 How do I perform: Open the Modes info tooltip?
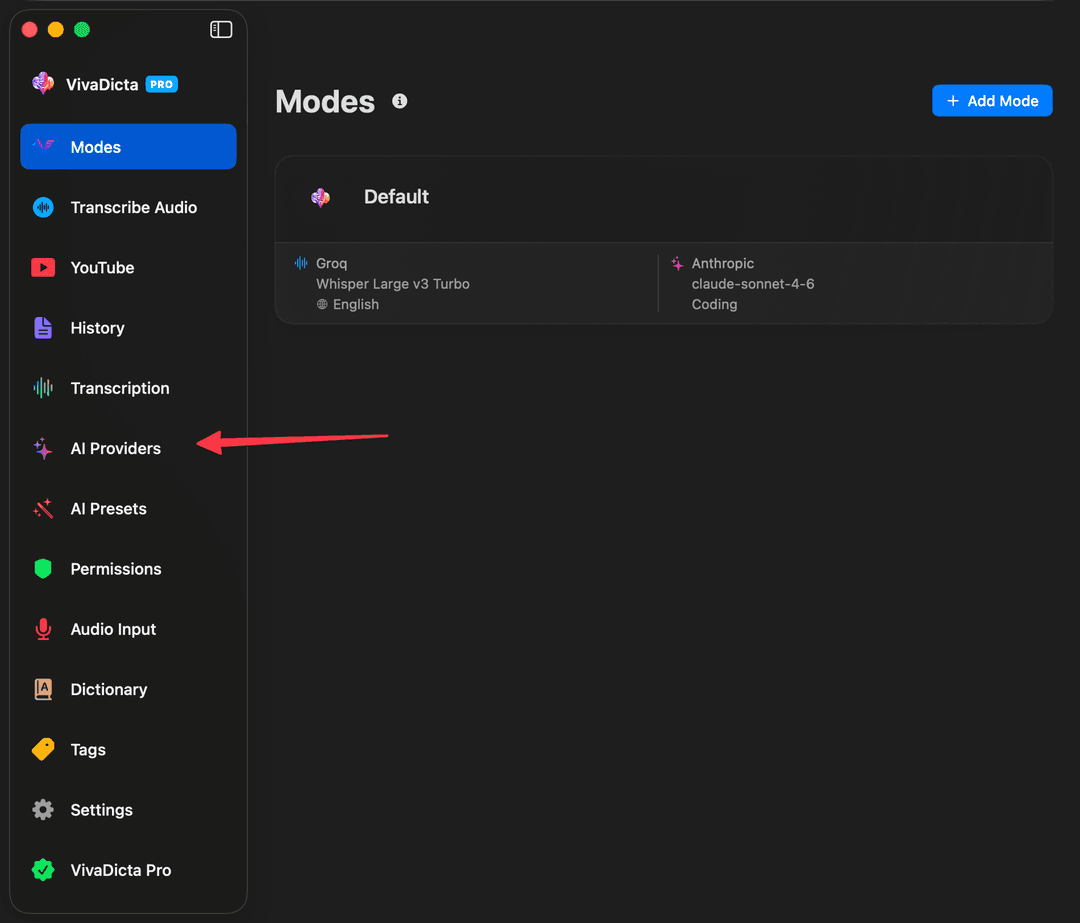click(399, 100)
